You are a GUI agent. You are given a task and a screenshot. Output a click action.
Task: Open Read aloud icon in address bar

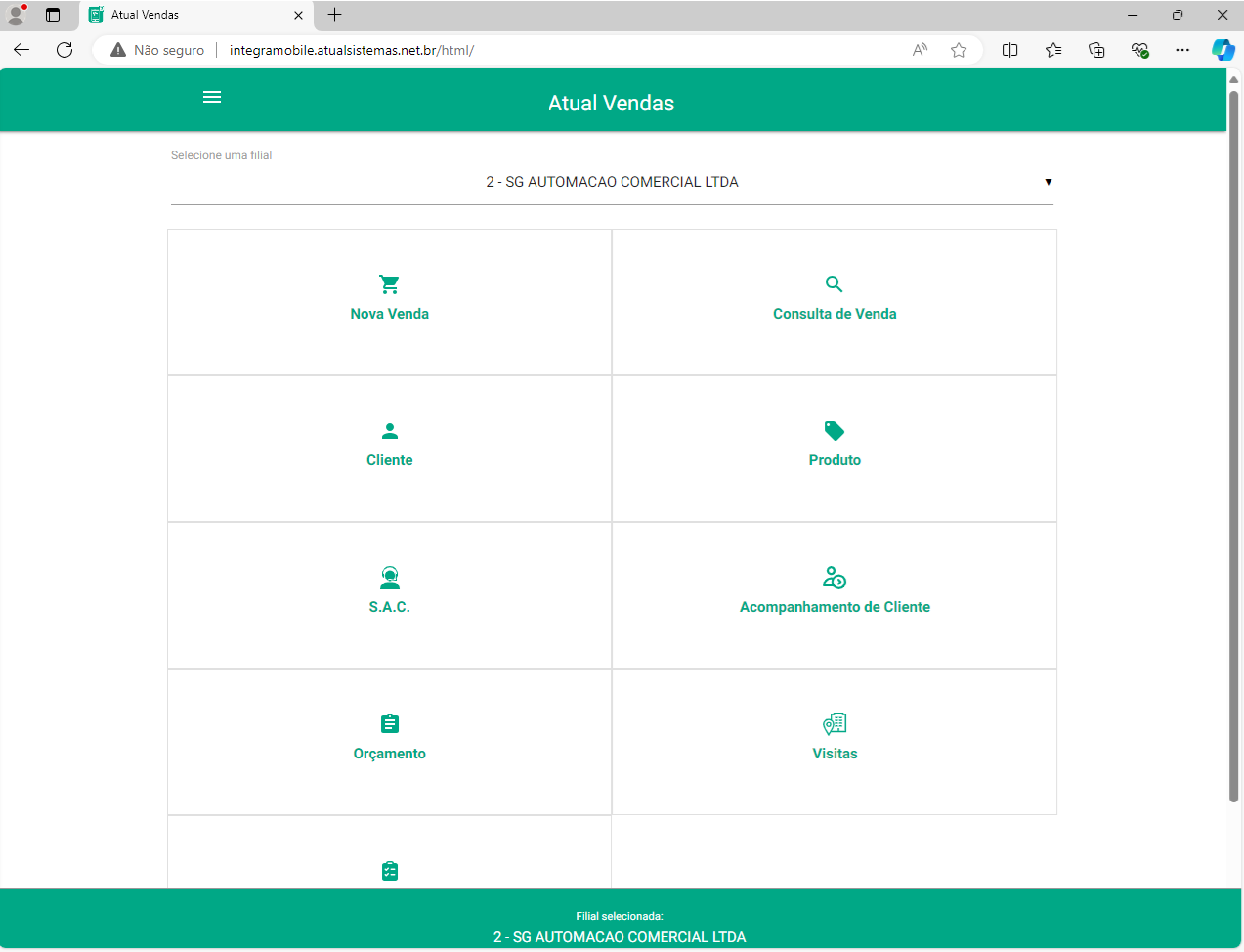tap(920, 50)
